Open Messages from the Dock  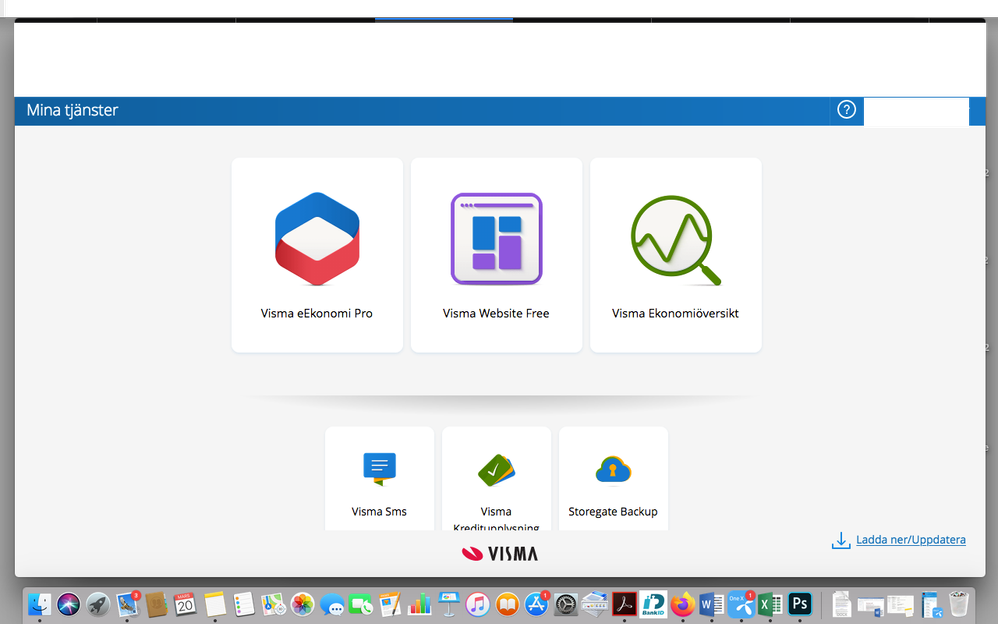(x=332, y=604)
